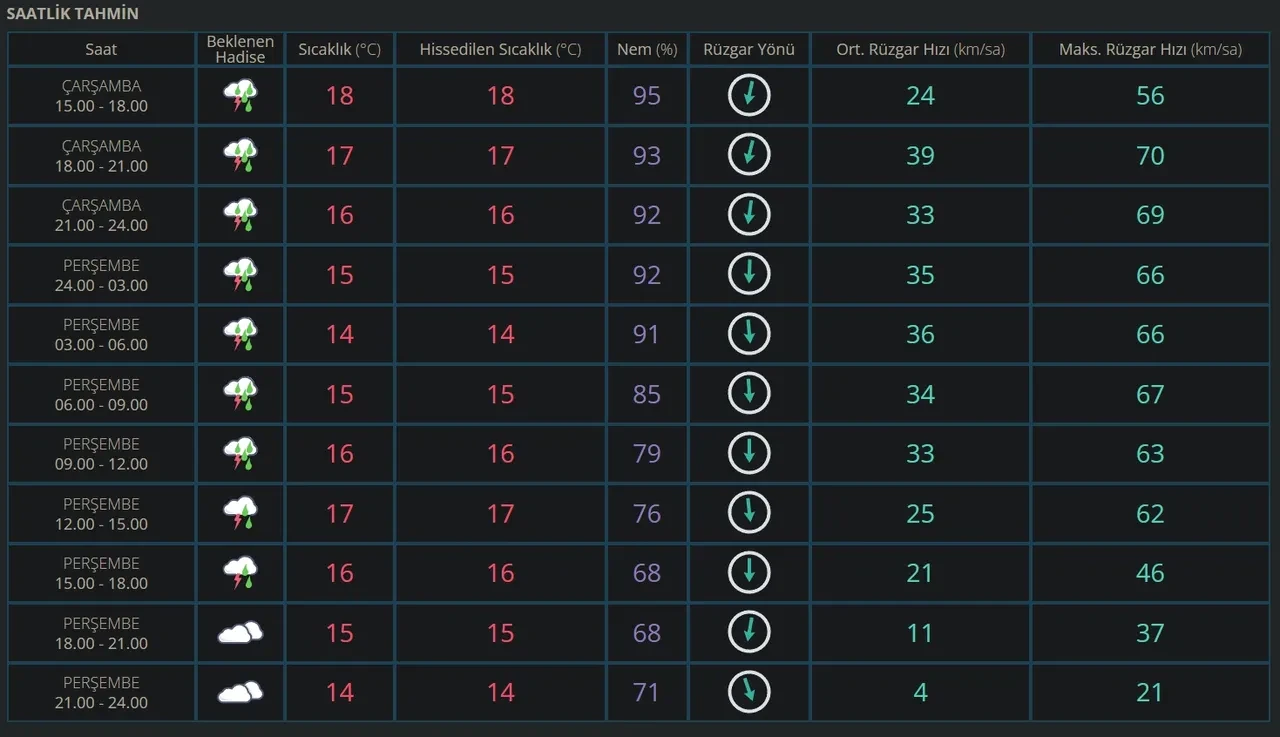Click the thunderstorm icon for Çarşamba 15.00 - 18.00

pos(240,96)
